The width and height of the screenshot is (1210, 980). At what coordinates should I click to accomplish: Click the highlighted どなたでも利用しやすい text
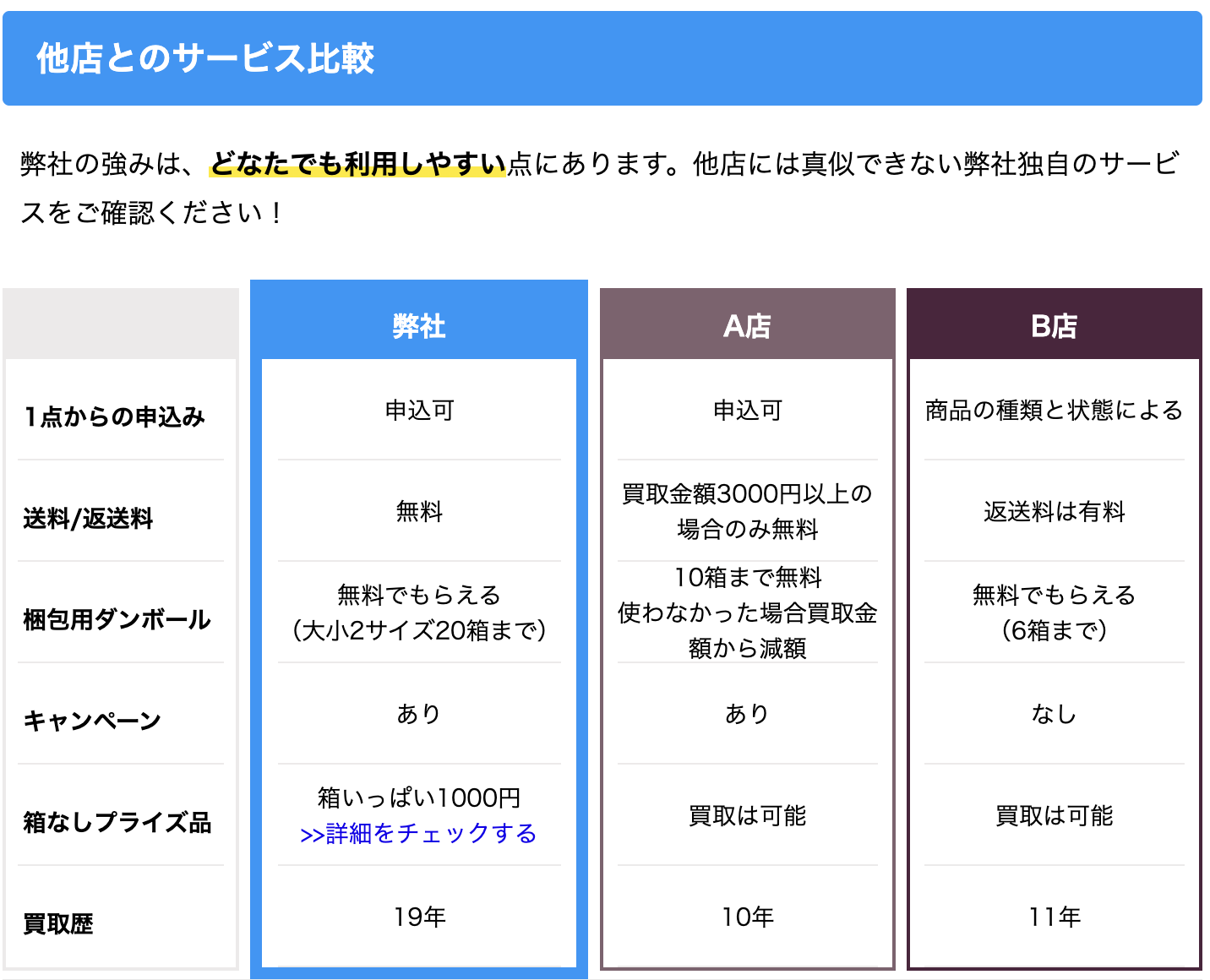(357, 163)
